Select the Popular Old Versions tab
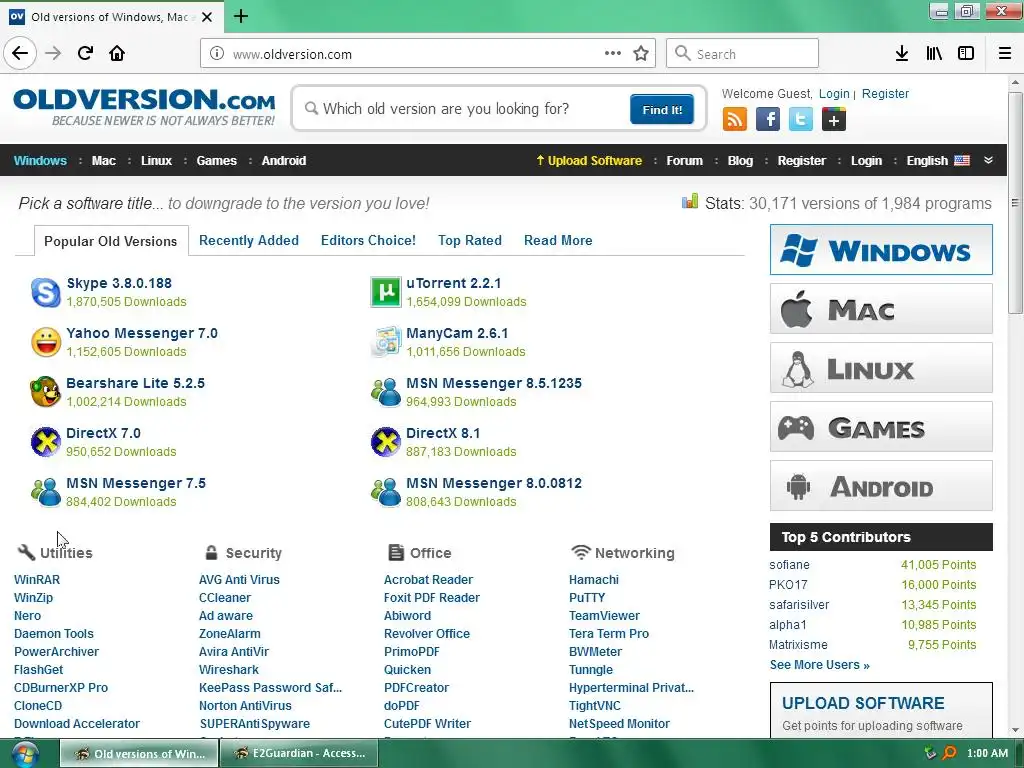 pyautogui.click(x=111, y=241)
